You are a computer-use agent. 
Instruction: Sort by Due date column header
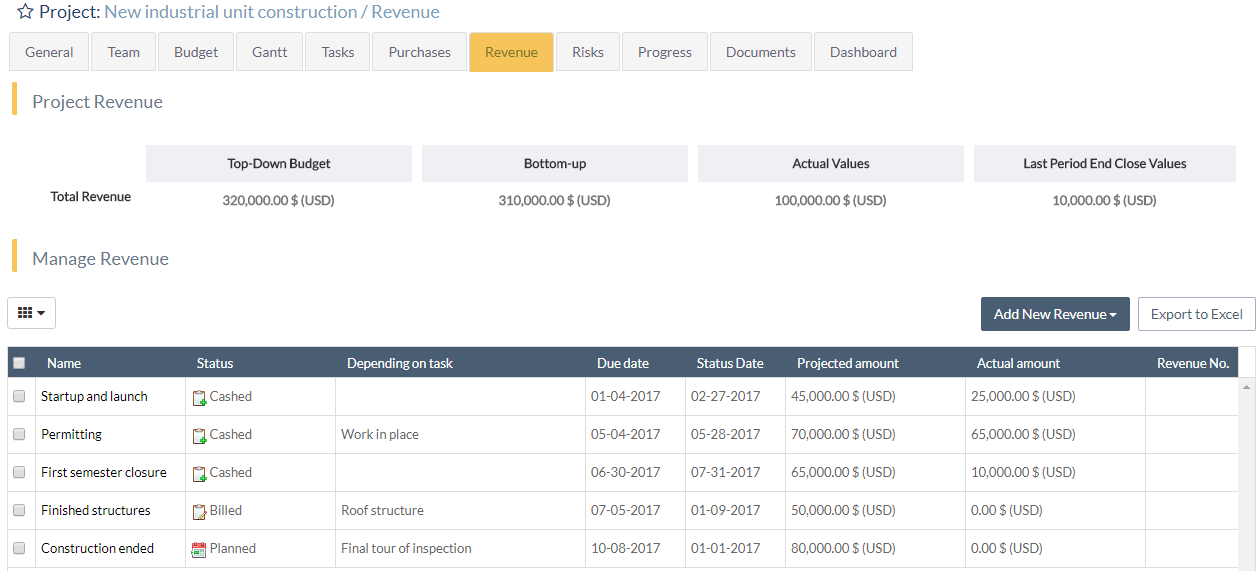click(623, 363)
